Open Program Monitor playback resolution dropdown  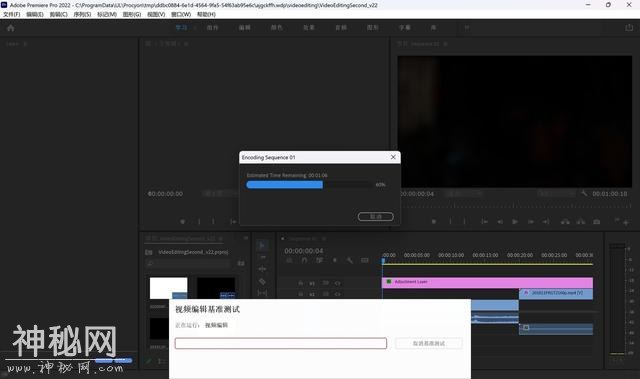(557, 193)
